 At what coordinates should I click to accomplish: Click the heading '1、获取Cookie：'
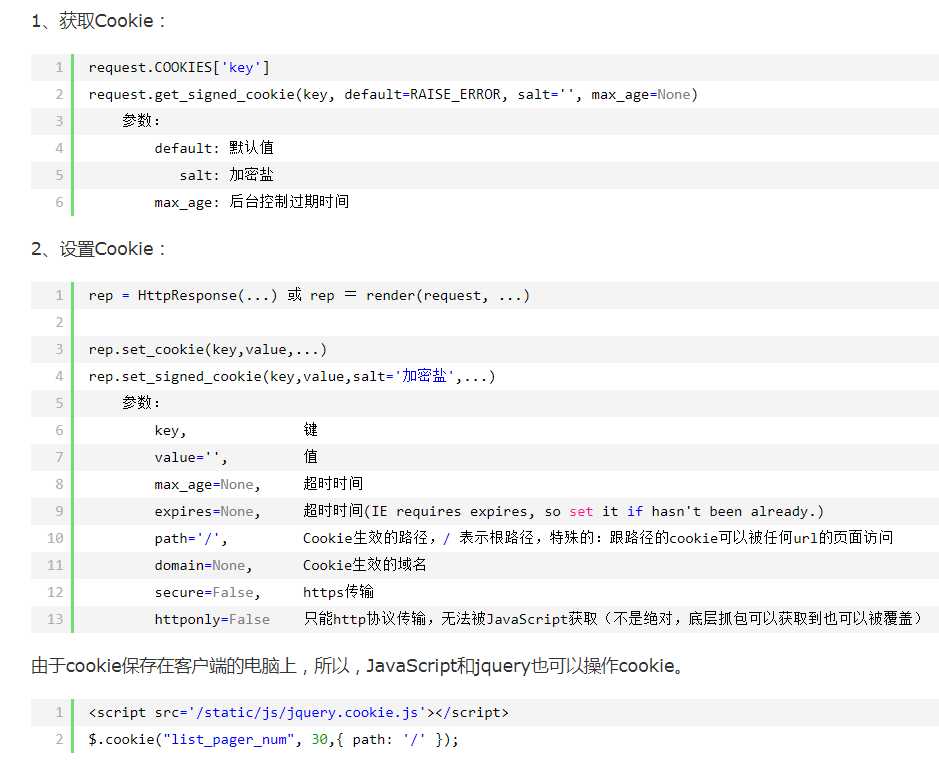[99, 21]
